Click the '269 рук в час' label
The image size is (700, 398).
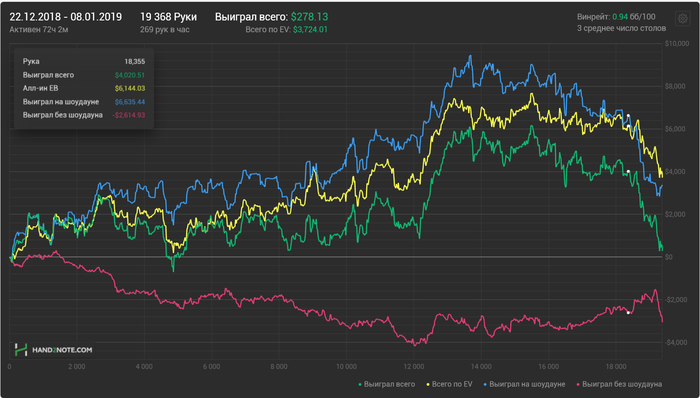pyautogui.click(x=165, y=29)
